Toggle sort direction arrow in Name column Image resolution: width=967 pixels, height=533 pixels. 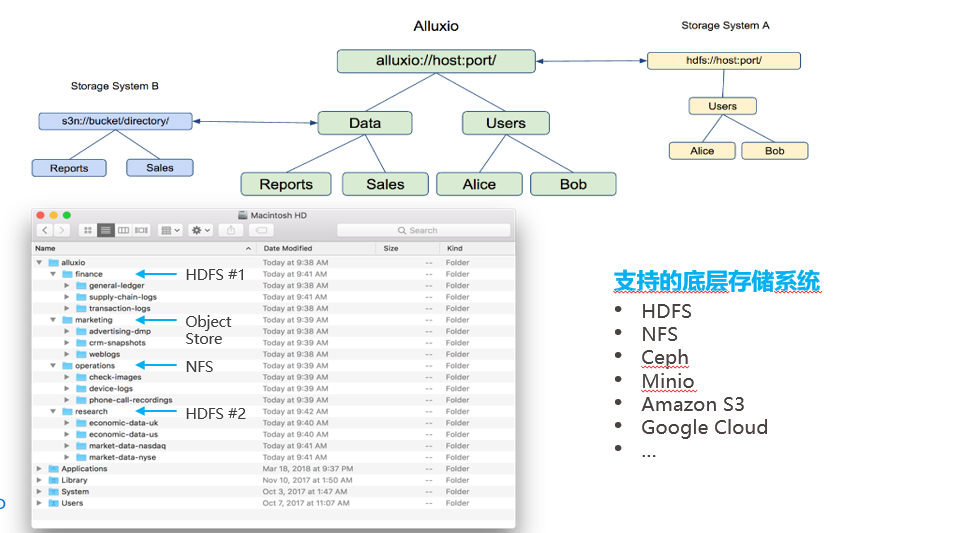[248, 249]
